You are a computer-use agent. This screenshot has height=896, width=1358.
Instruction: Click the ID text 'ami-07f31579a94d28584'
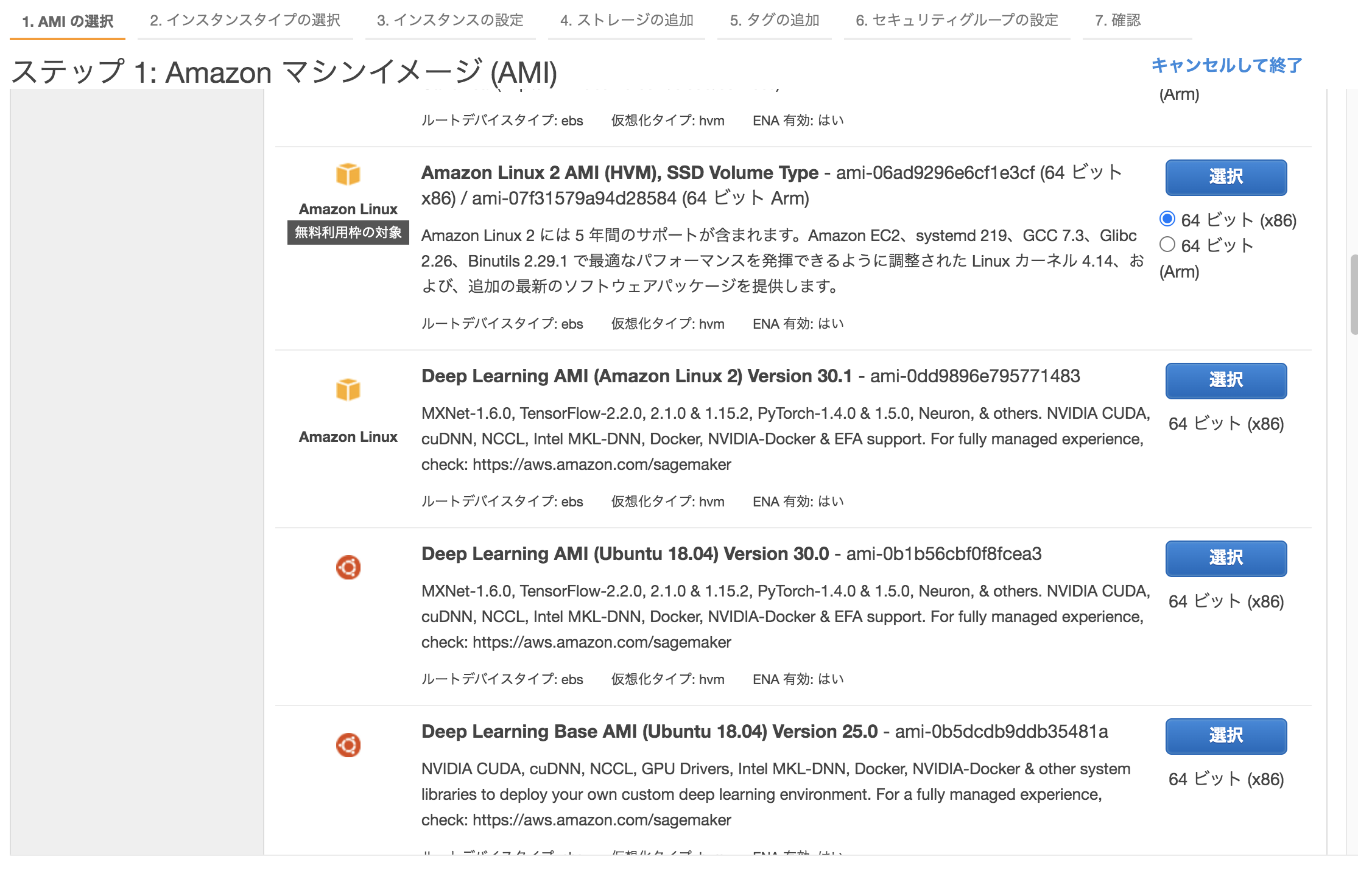(x=574, y=198)
